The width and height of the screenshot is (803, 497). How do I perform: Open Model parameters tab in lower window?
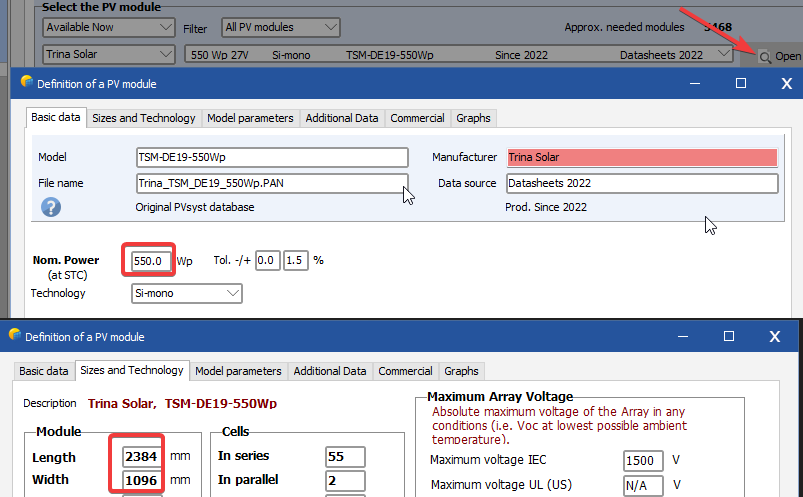[238, 371]
